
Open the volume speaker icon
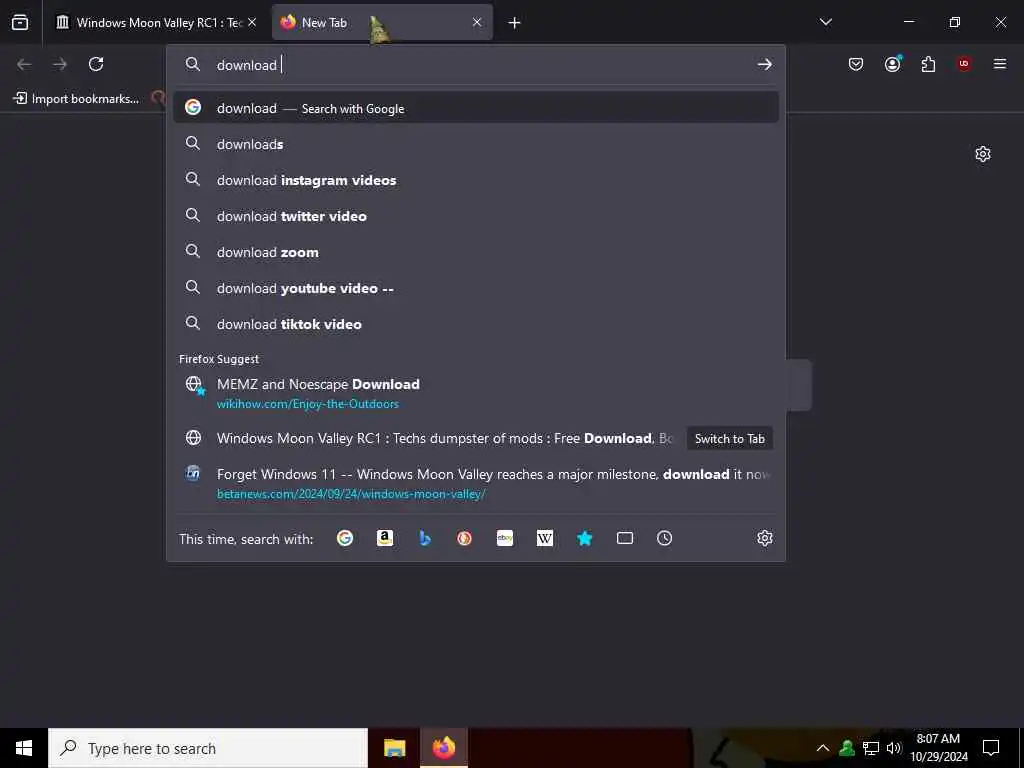point(894,748)
